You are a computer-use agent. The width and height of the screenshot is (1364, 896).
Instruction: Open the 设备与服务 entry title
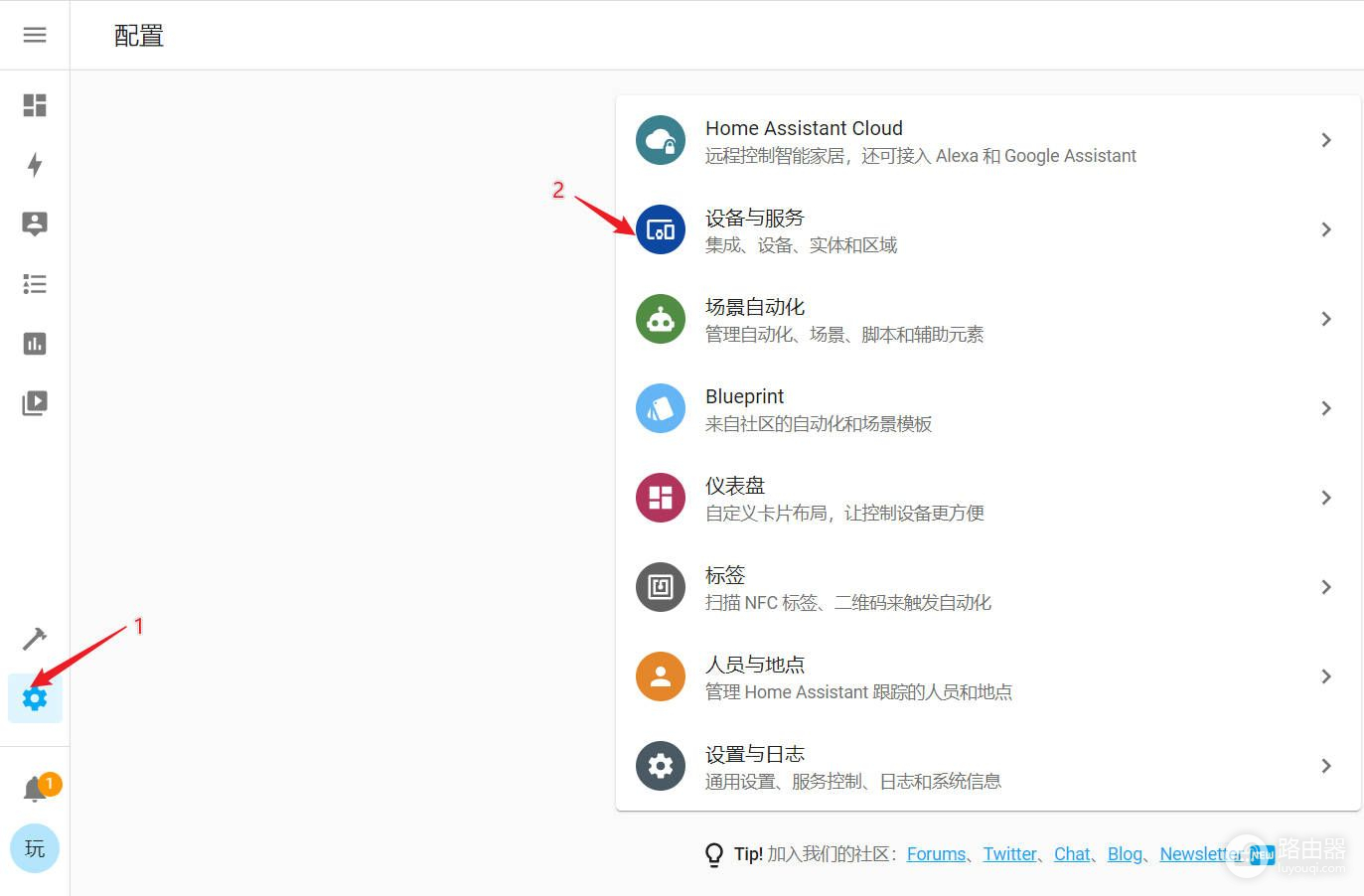pyautogui.click(x=755, y=218)
